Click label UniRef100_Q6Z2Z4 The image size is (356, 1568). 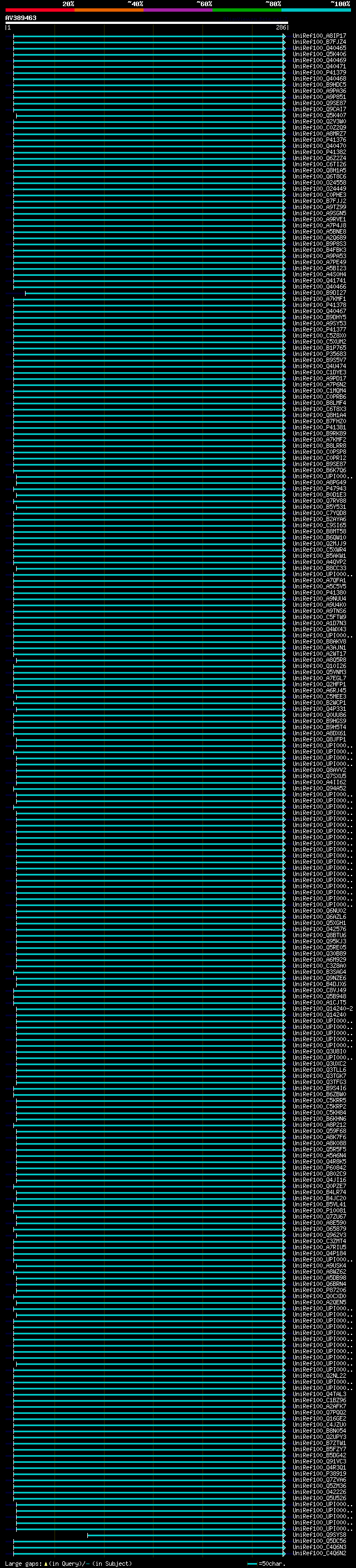click(319, 159)
